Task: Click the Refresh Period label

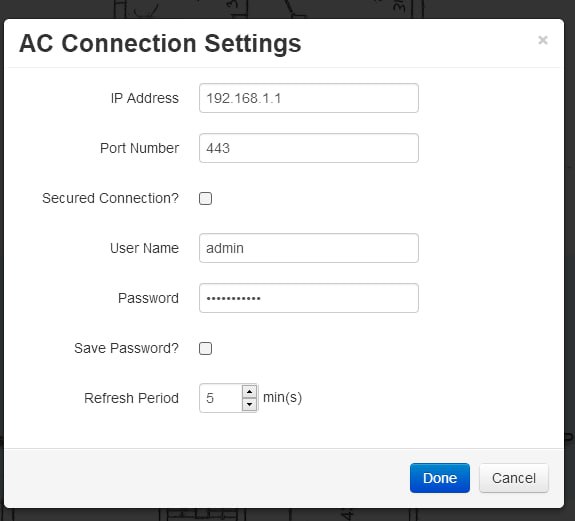Action: pyautogui.click(x=131, y=398)
